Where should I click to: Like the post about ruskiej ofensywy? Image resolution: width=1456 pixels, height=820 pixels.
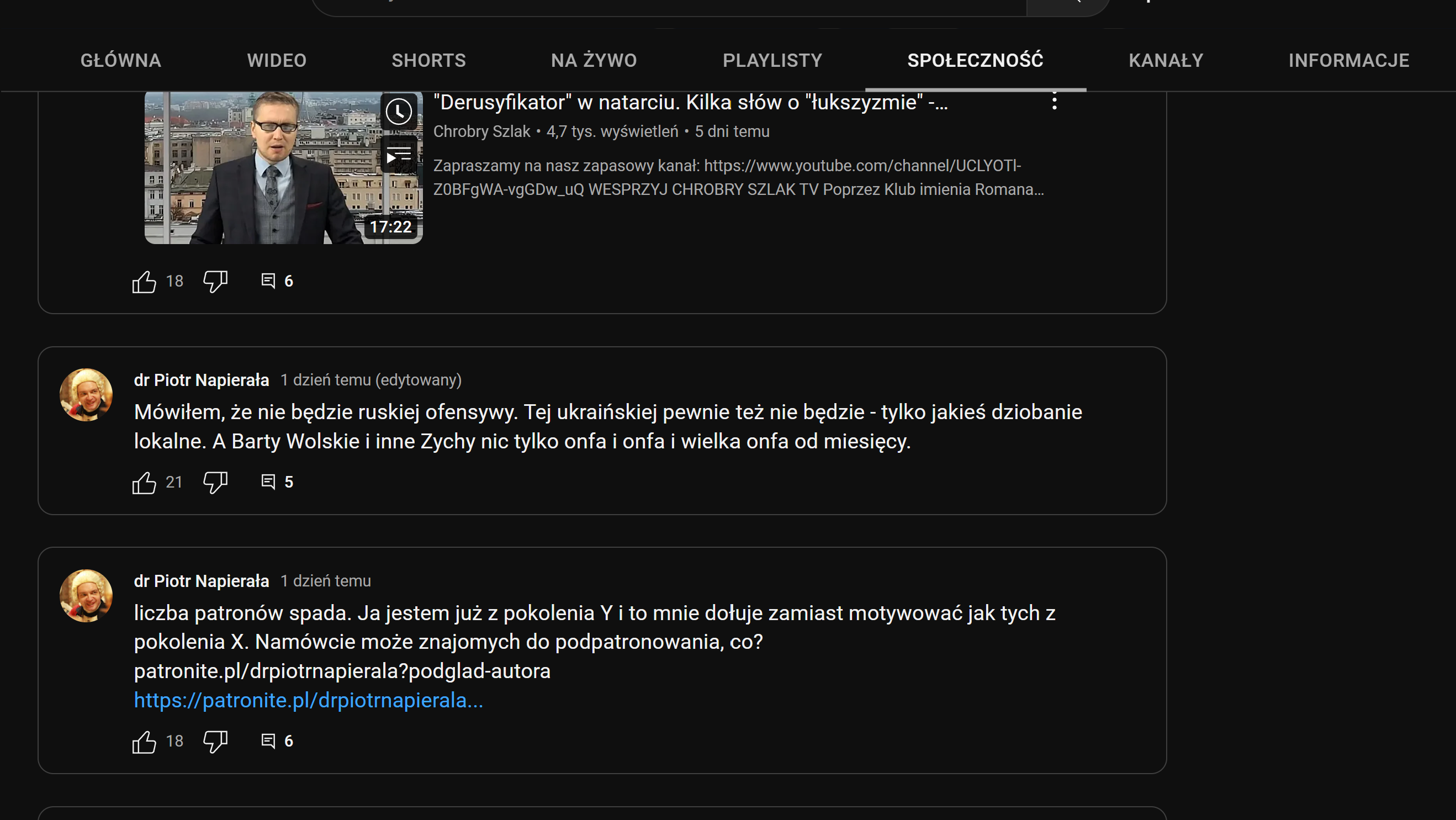click(x=144, y=483)
